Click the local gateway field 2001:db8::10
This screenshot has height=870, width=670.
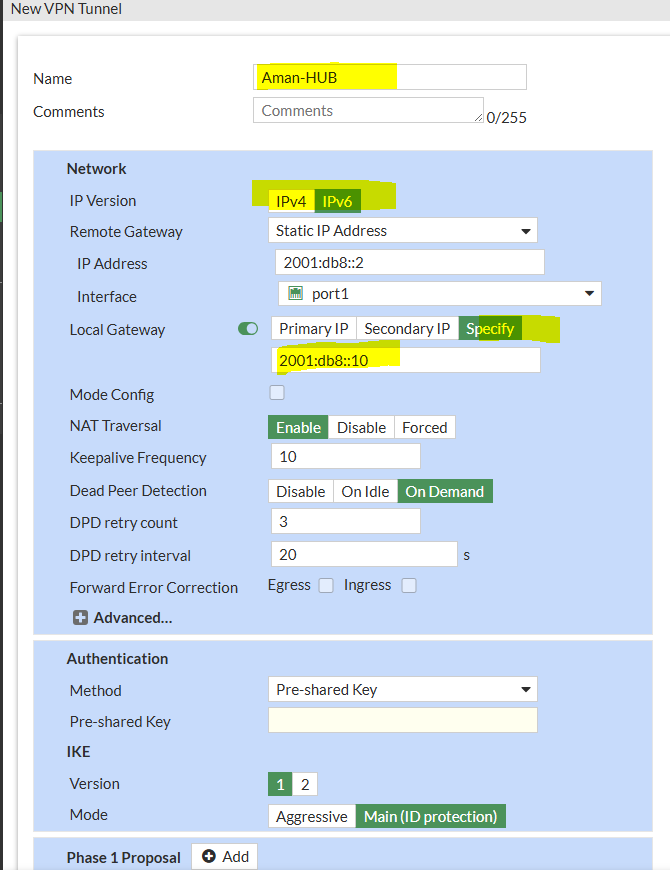[406, 360]
